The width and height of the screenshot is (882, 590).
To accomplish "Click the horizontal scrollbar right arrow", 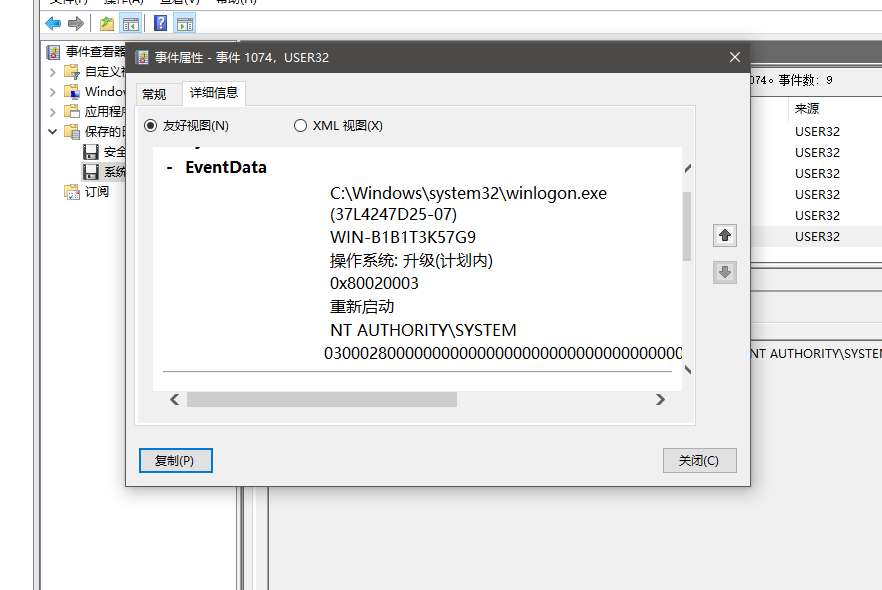I will (660, 399).
